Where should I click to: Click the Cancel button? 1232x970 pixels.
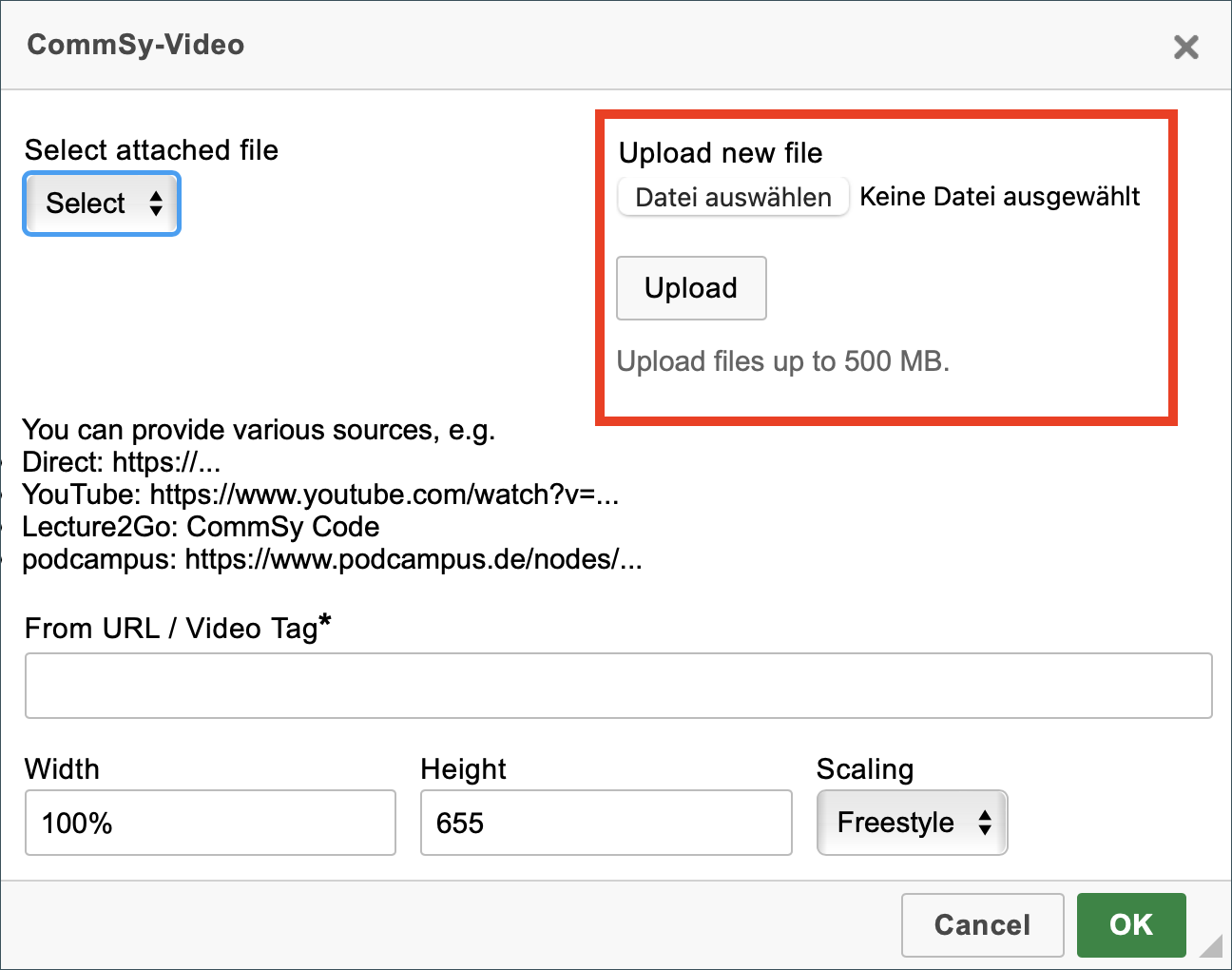tap(982, 924)
